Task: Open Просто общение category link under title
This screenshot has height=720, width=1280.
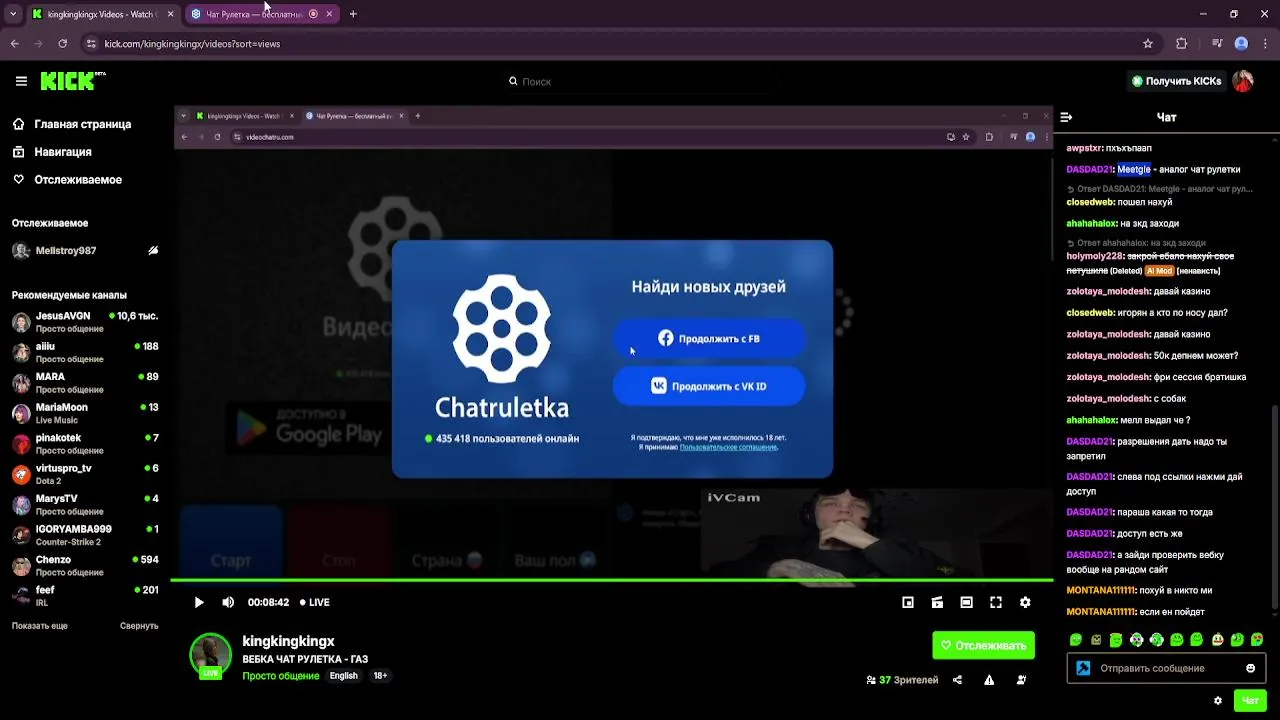Action: (280, 676)
